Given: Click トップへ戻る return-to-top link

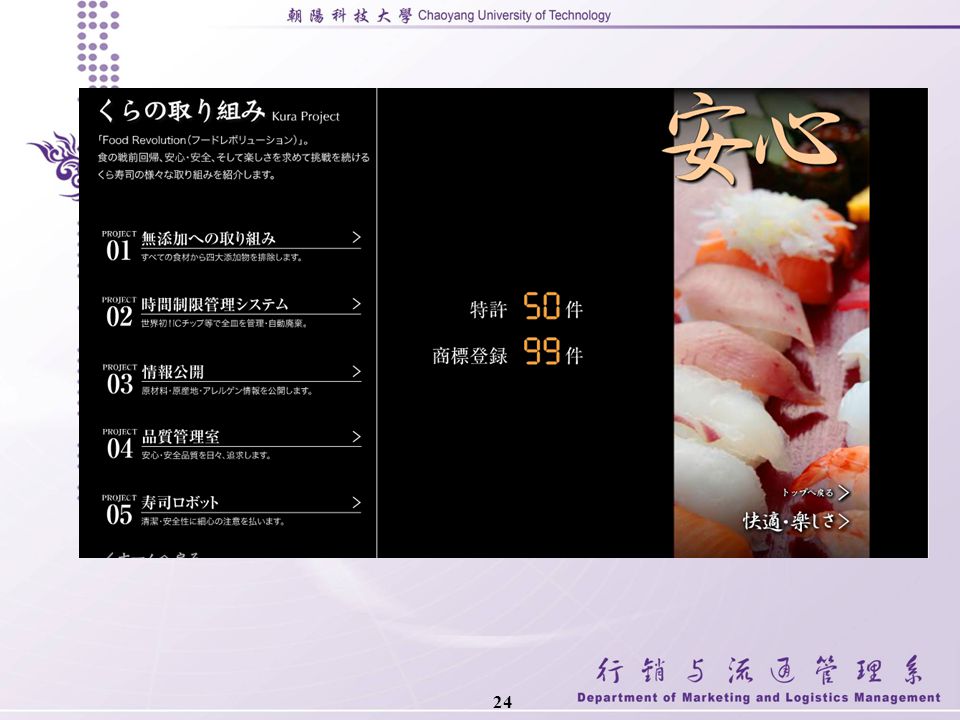Looking at the screenshot, I should [816, 492].
